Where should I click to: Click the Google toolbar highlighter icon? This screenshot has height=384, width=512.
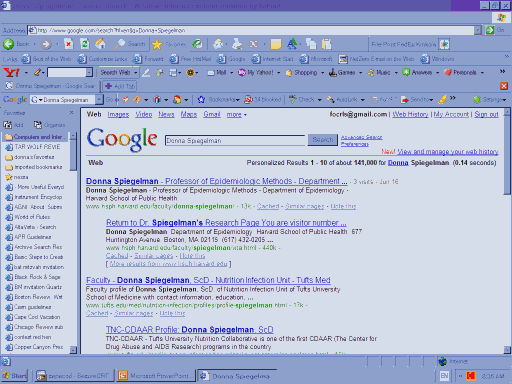click(442, 99)
